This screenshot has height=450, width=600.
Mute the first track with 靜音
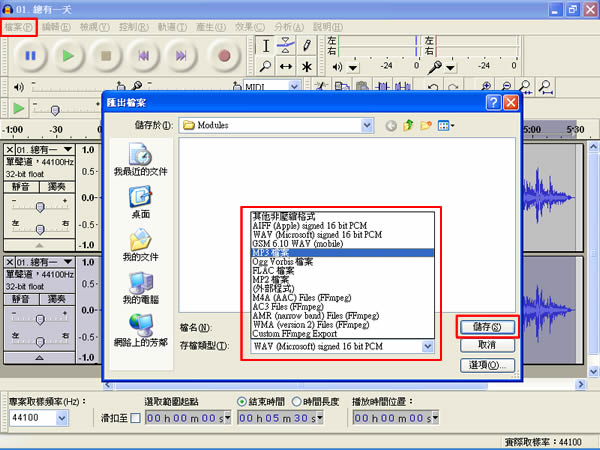21,187
